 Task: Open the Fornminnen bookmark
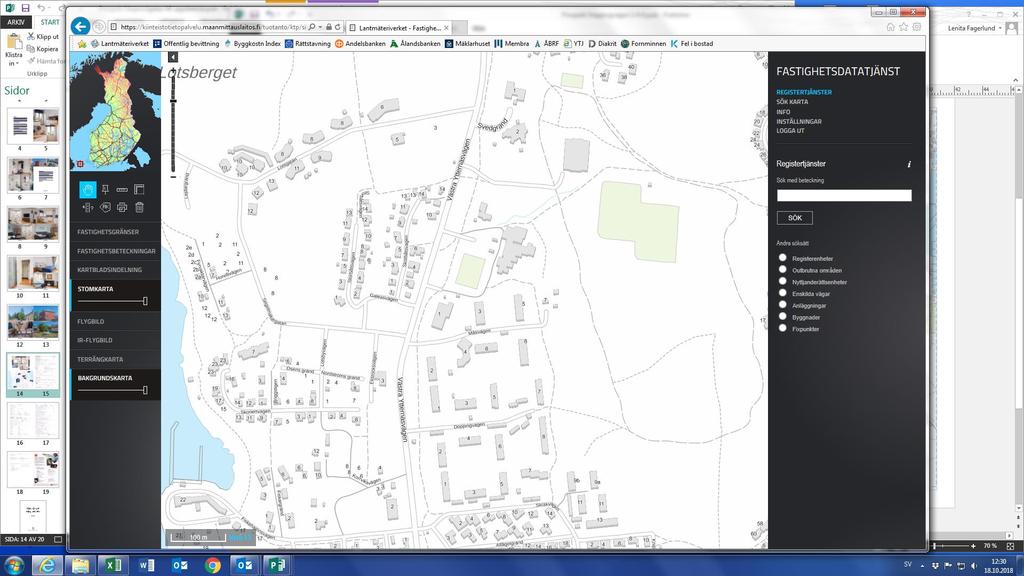pos(643,44)
